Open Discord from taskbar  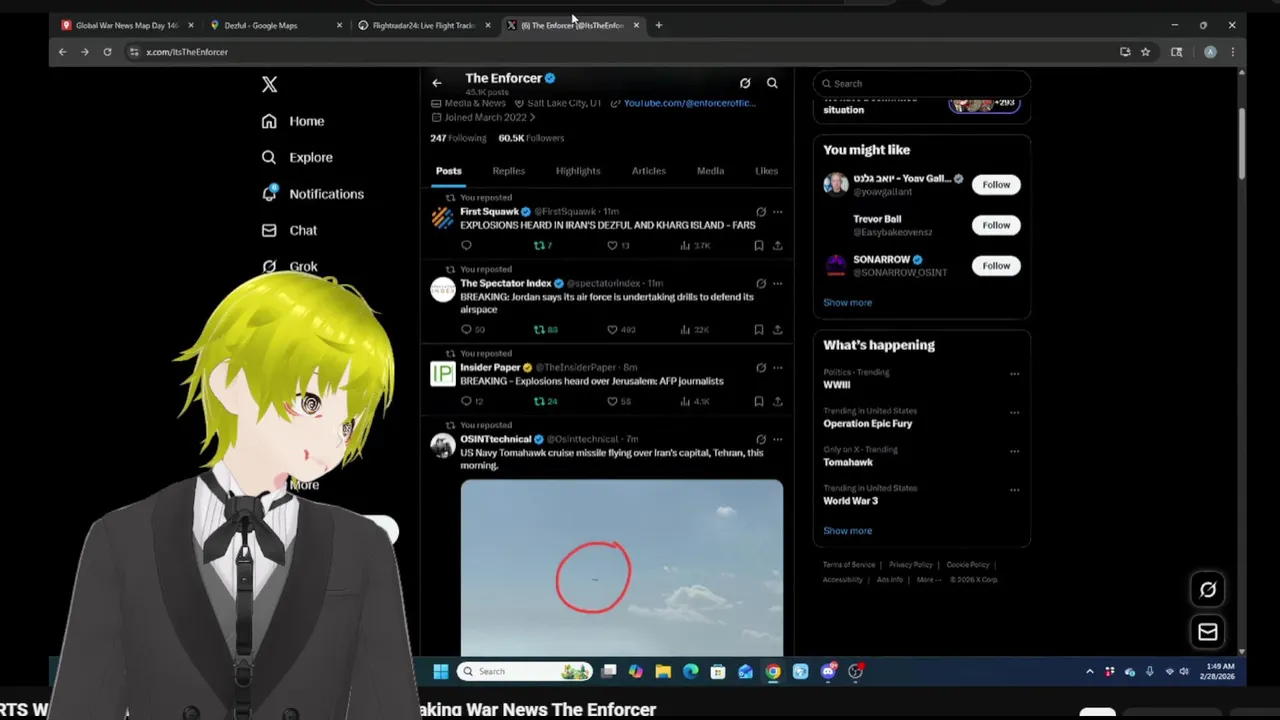click(x=828, y=672)
